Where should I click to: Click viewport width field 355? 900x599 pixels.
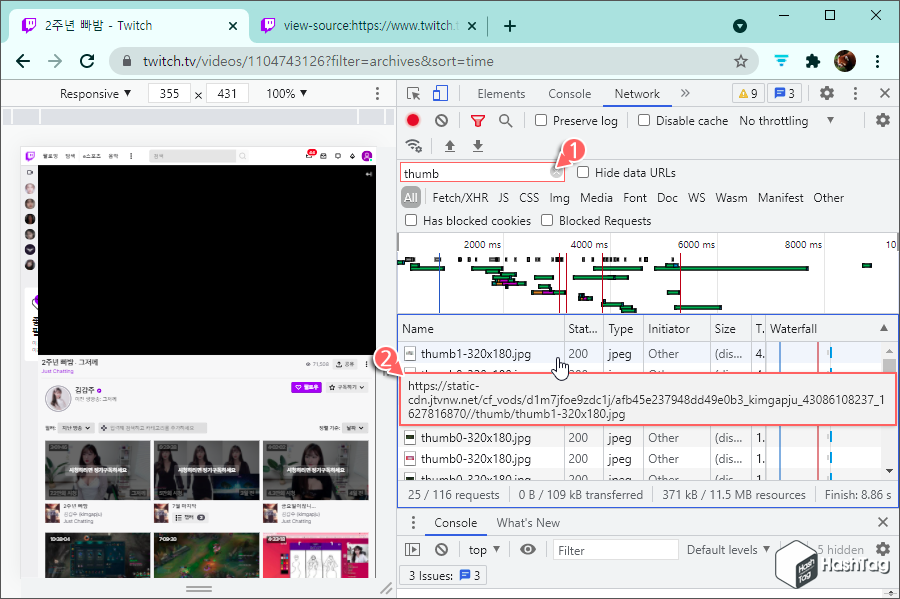169,94
